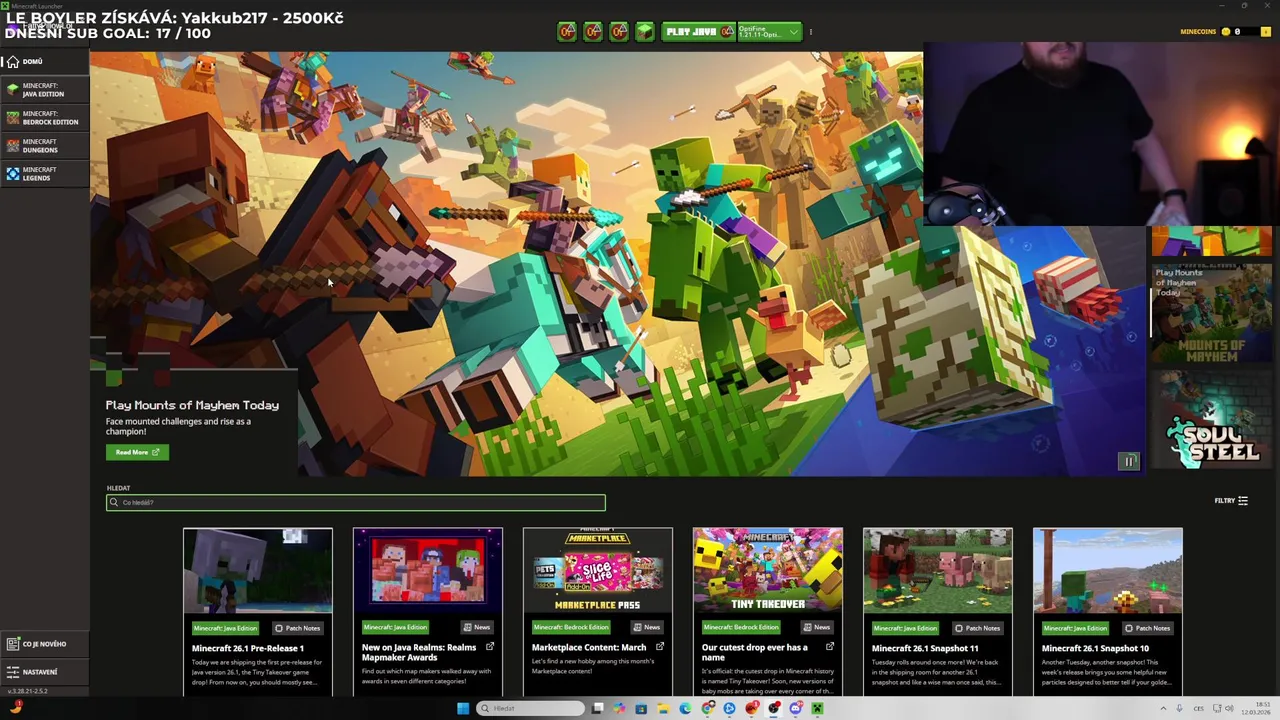Open Minecraft 26.1 Pre-Release 1 article
The height and width of the screenshot is (720, 1280).
[248, 648]
